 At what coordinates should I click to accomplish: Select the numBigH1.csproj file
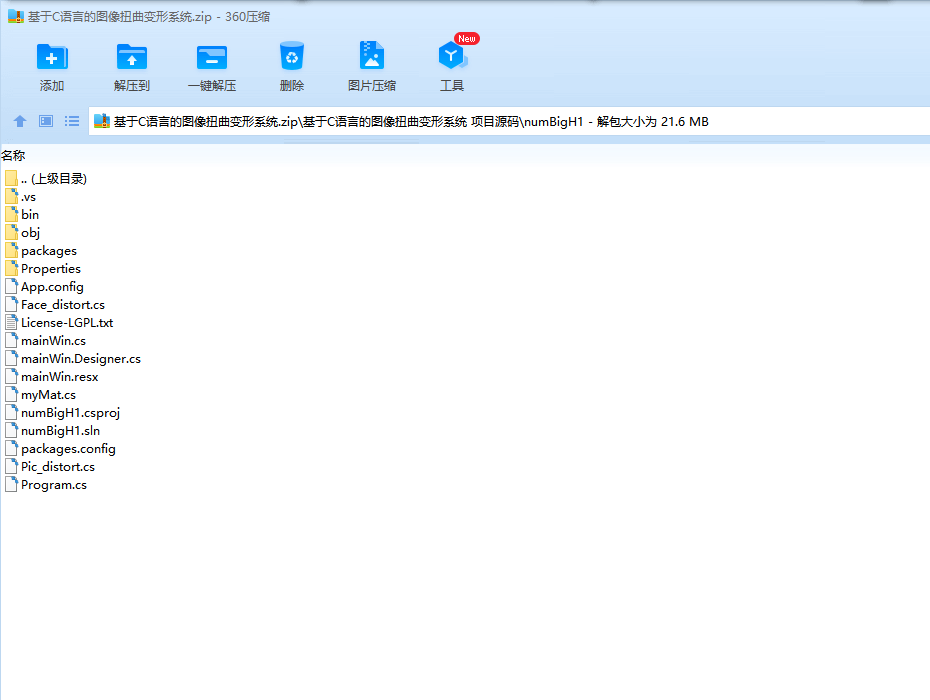[62, 413]
